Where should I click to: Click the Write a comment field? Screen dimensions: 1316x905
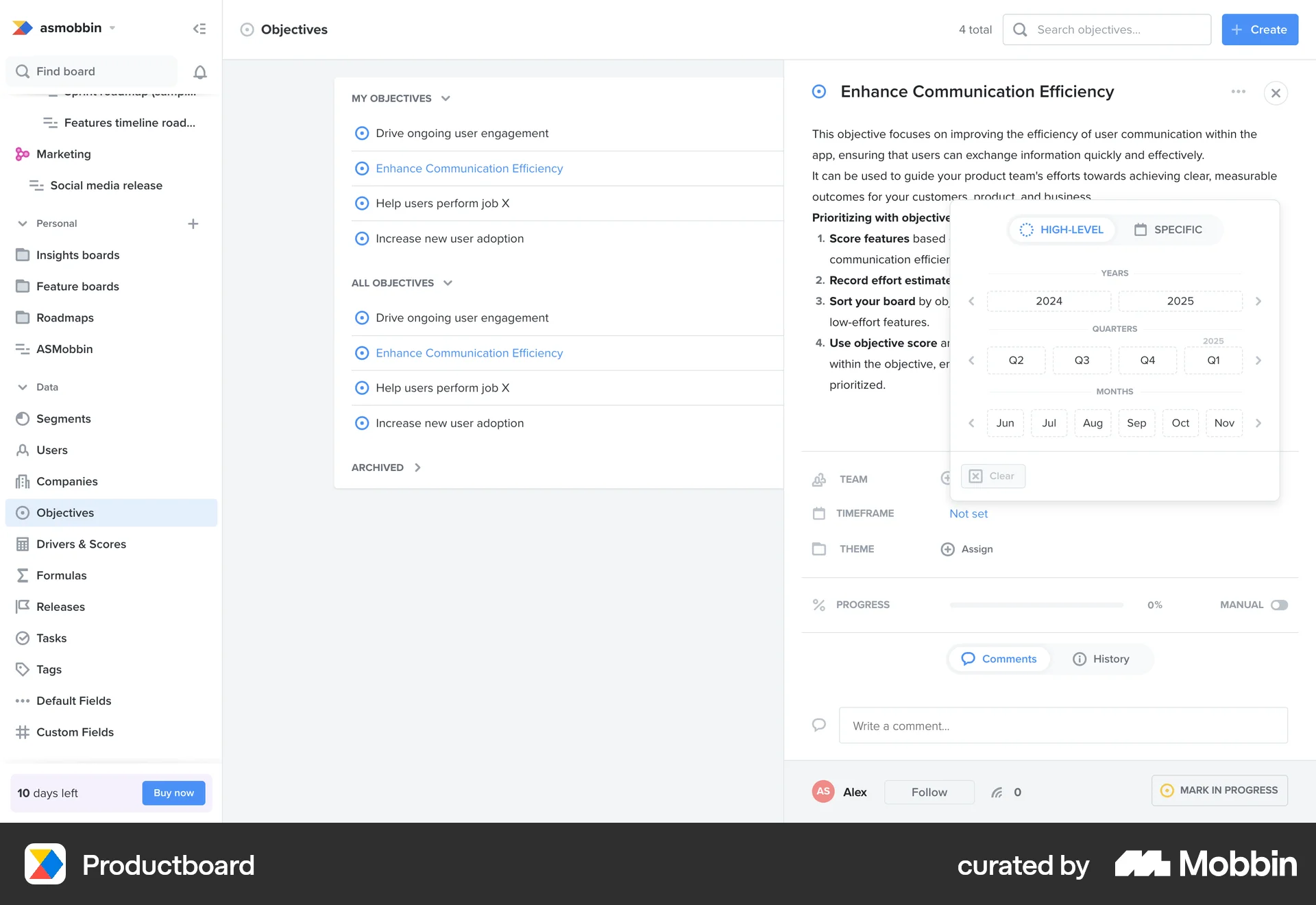[1063, 725]
